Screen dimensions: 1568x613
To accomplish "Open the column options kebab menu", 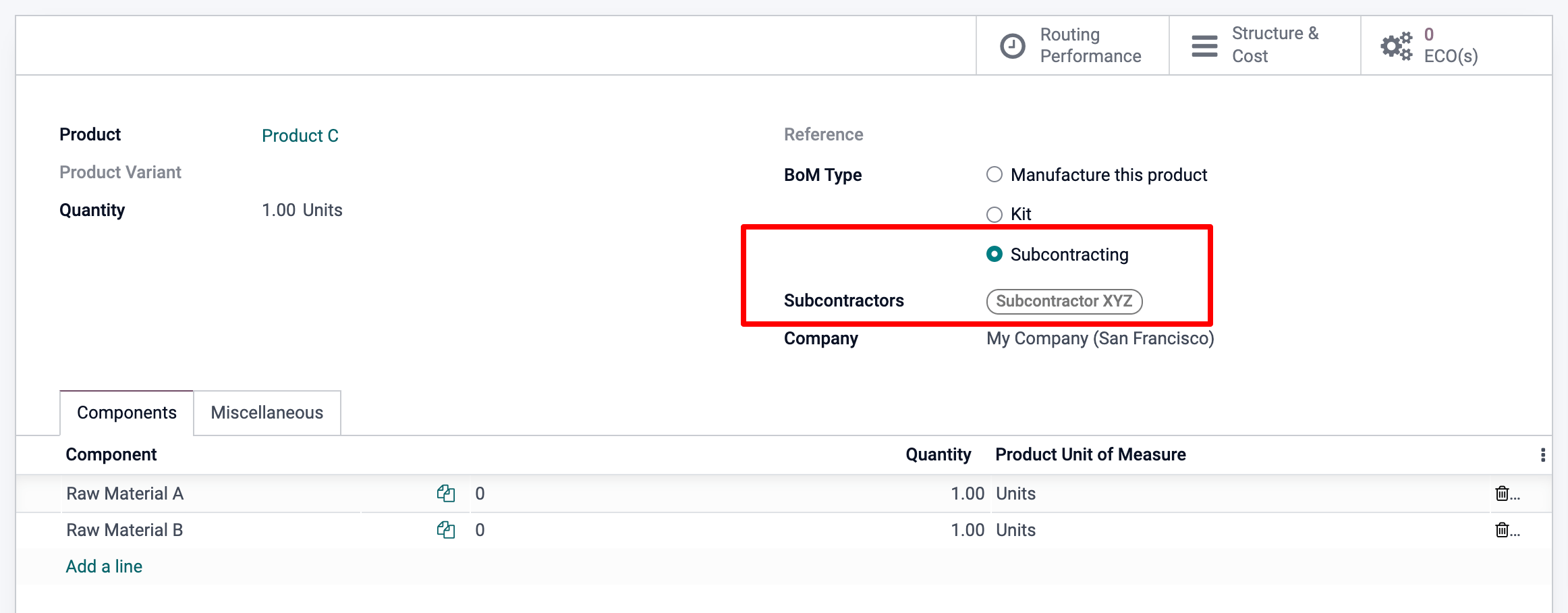I will click(x=1542, y=455).
